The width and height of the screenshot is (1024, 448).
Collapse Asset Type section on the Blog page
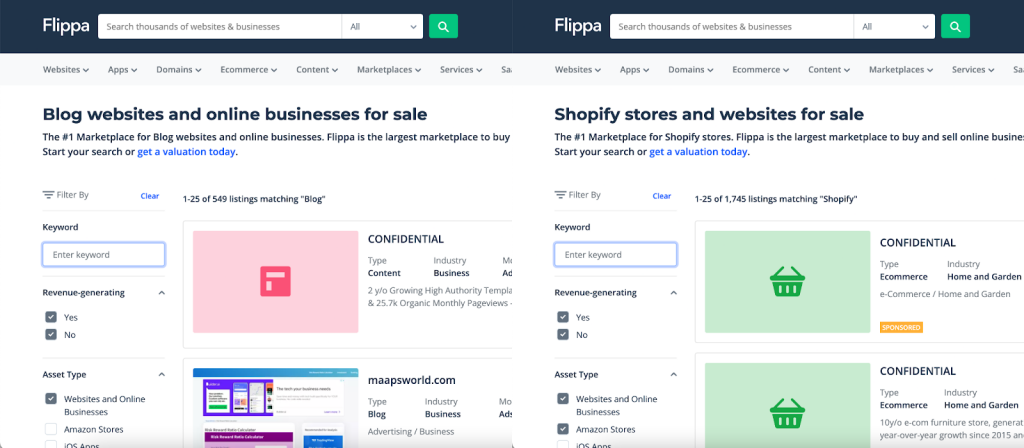pyautogui.click(x=162, y=375)
